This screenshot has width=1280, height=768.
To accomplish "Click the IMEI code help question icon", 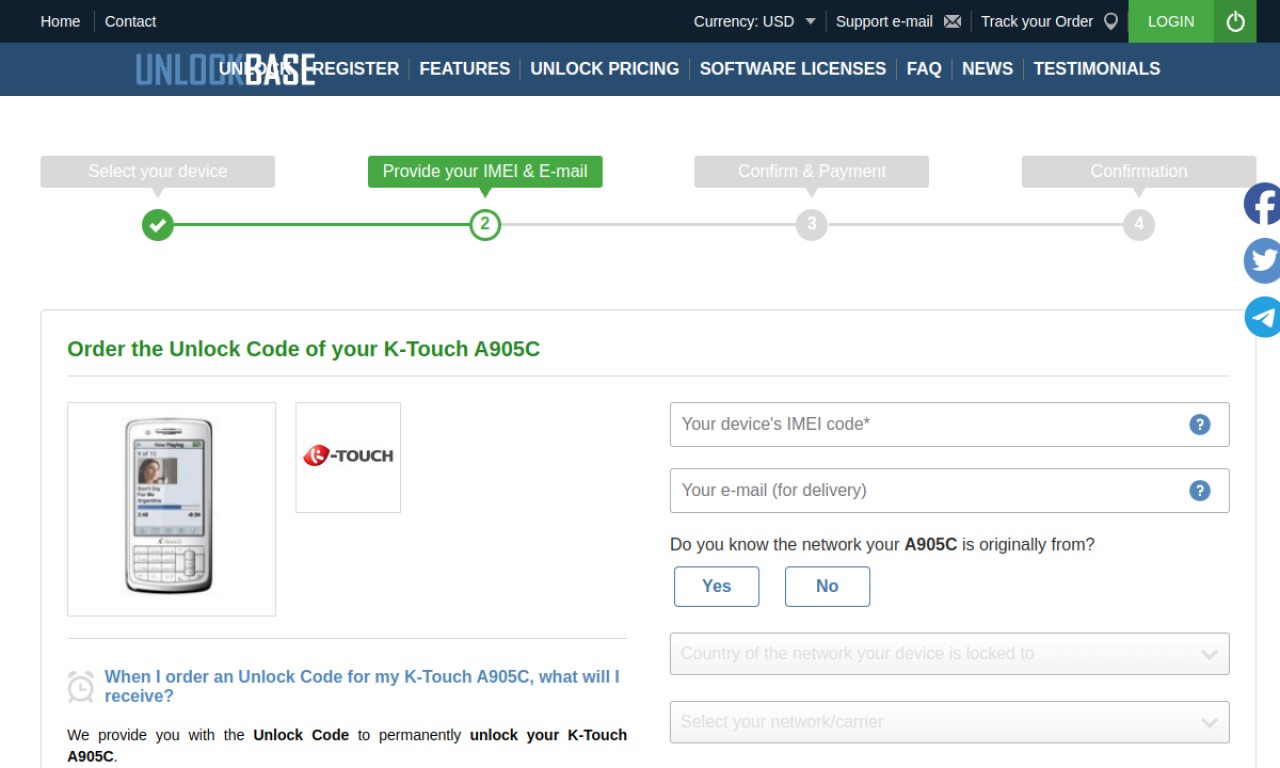I will click(x=1200, y=424).
